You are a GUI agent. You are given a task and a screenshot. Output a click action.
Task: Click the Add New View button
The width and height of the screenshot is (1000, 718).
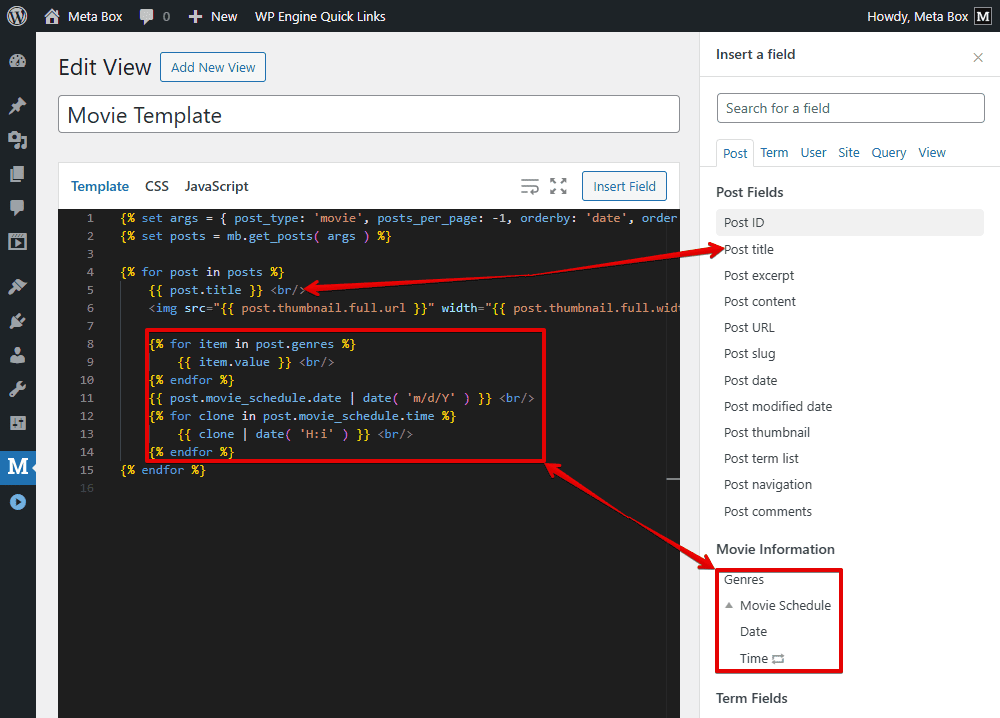click(212, 67)
